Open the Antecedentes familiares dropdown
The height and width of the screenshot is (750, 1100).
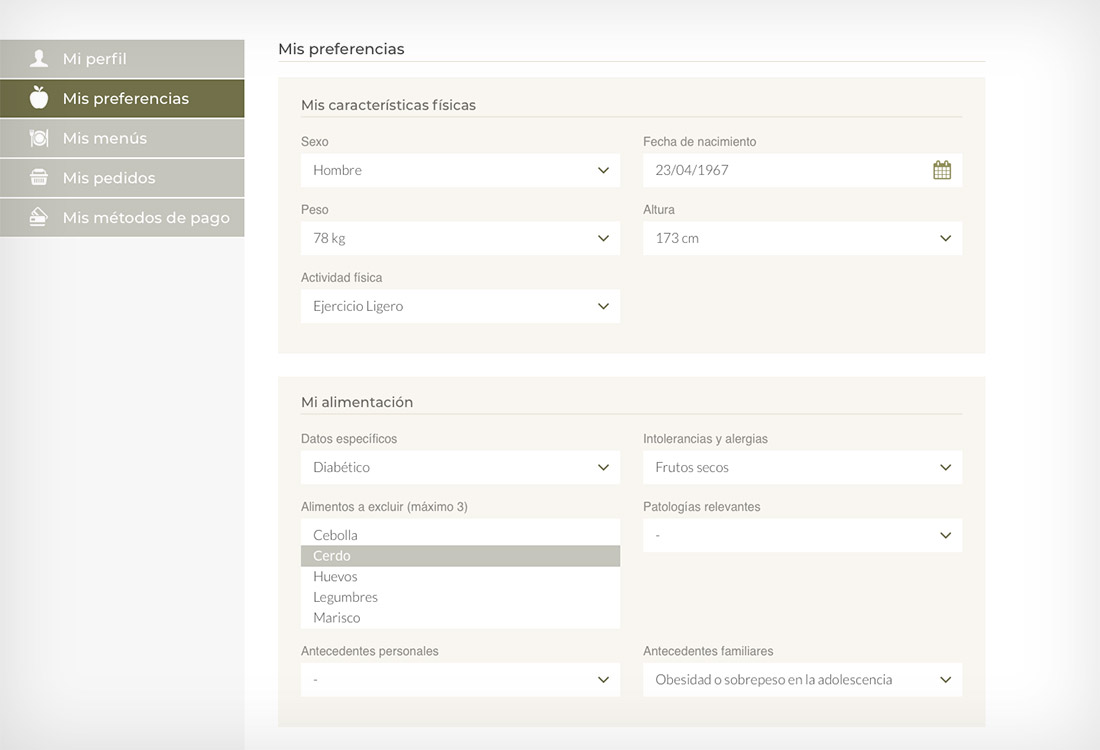(x=802, y=679)
